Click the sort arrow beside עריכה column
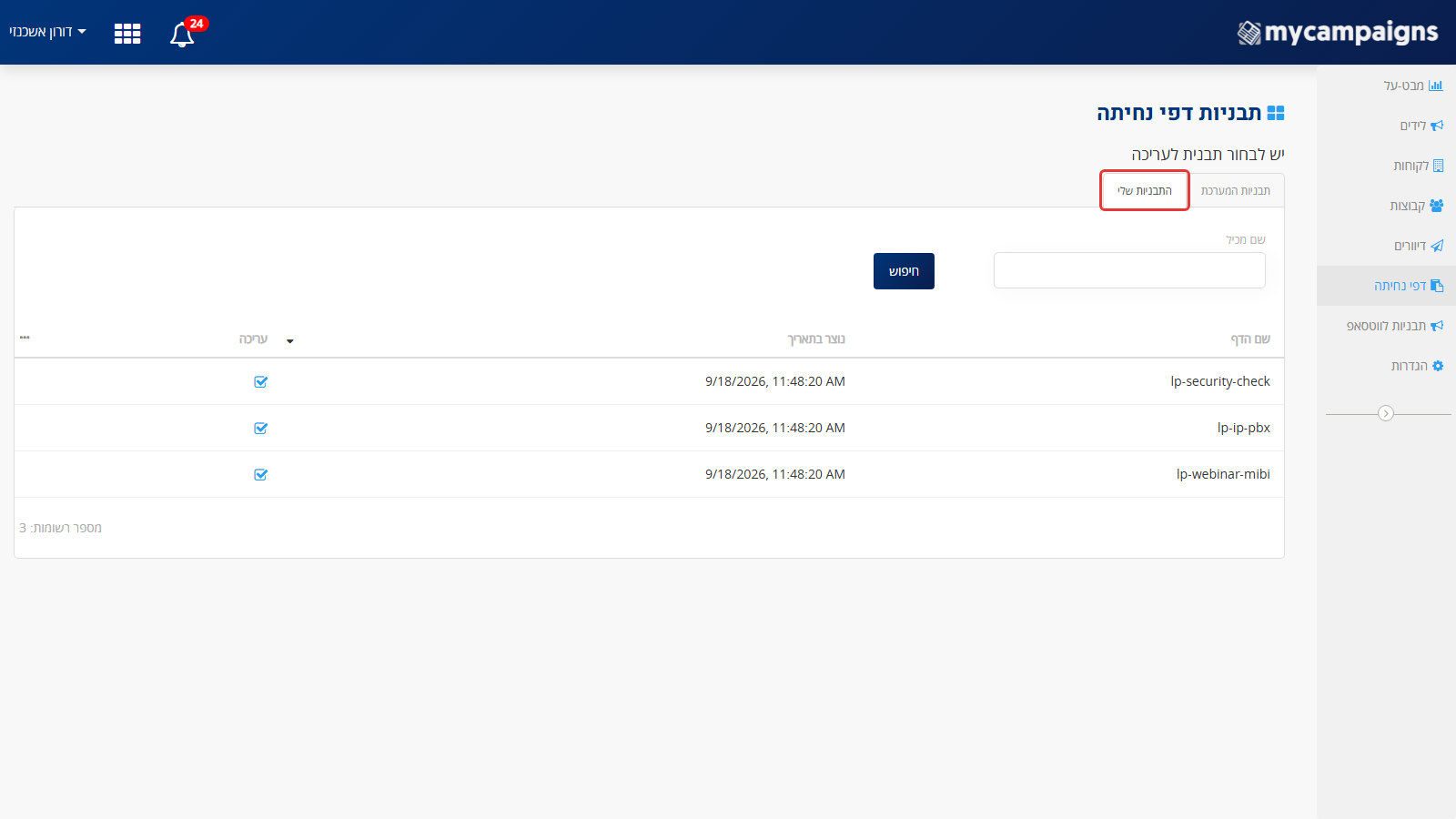Image resolution: width=1456 pixels, height=819 pixels. (x=290, y=341)
